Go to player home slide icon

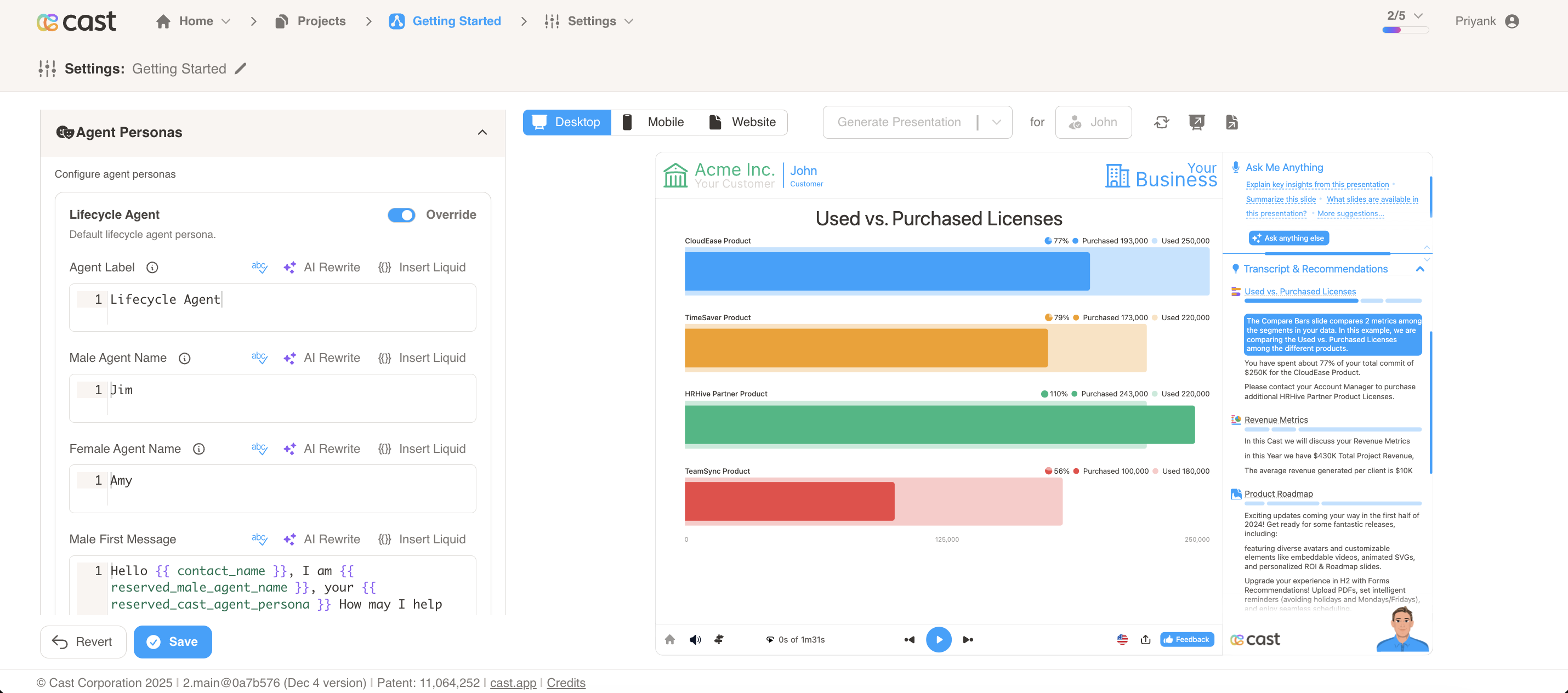669,639
